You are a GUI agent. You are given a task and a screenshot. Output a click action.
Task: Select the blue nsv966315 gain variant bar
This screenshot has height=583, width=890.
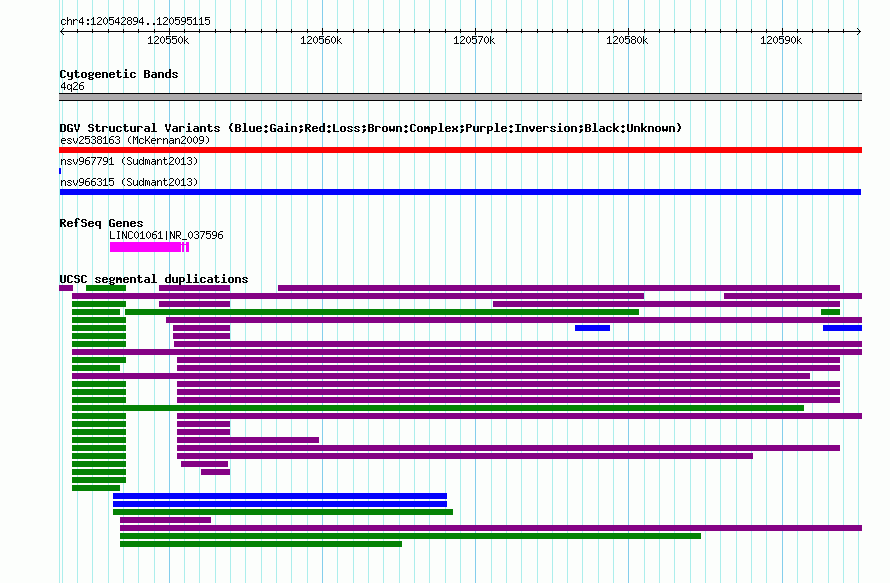pos(460,192)
